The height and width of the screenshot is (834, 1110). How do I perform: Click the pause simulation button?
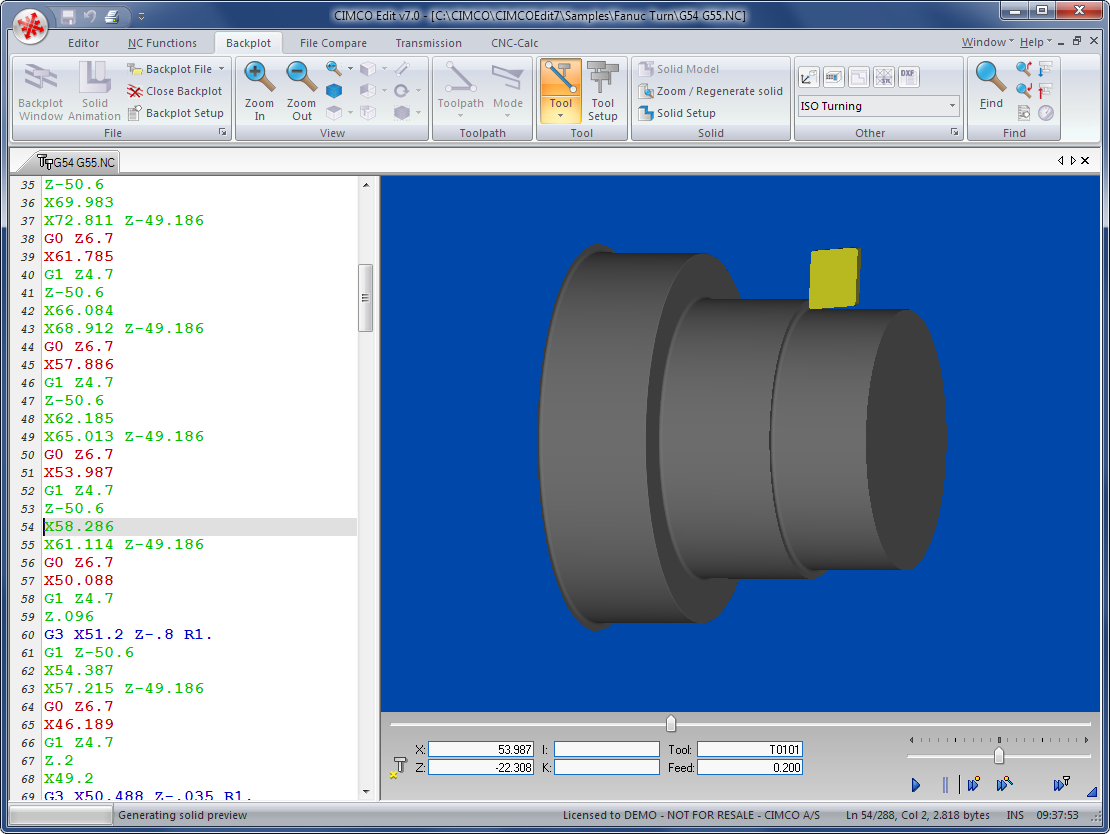(x=945, y=784)
